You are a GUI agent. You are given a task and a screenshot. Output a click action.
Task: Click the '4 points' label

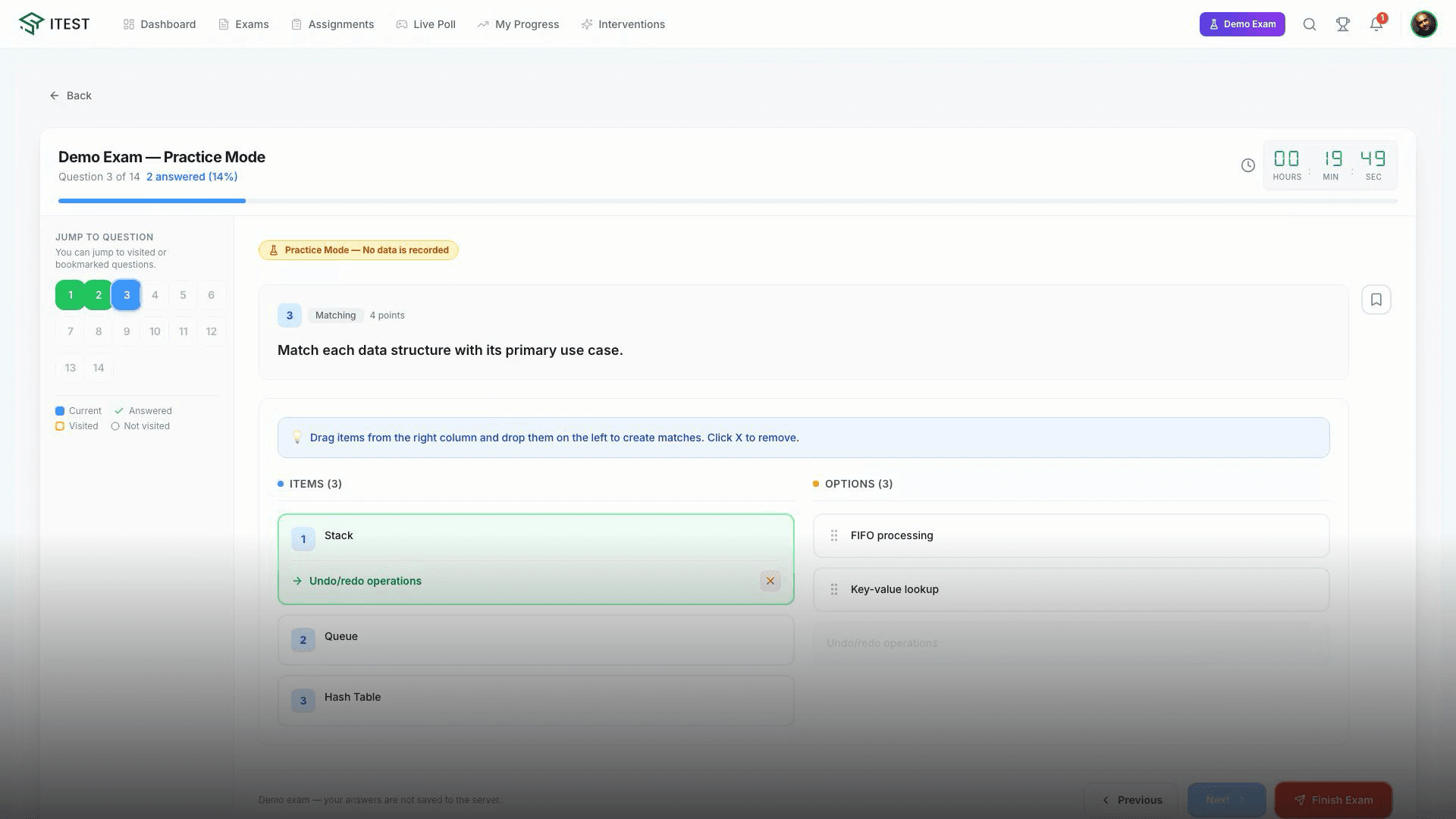[387, 315]
